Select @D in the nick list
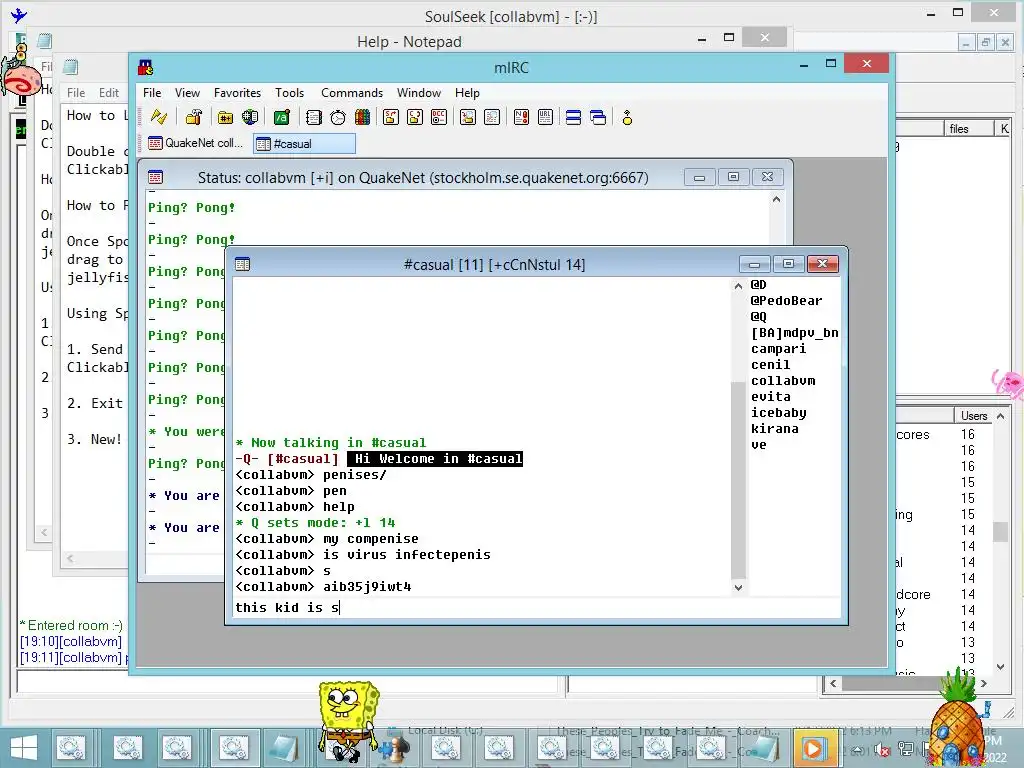 758,285
